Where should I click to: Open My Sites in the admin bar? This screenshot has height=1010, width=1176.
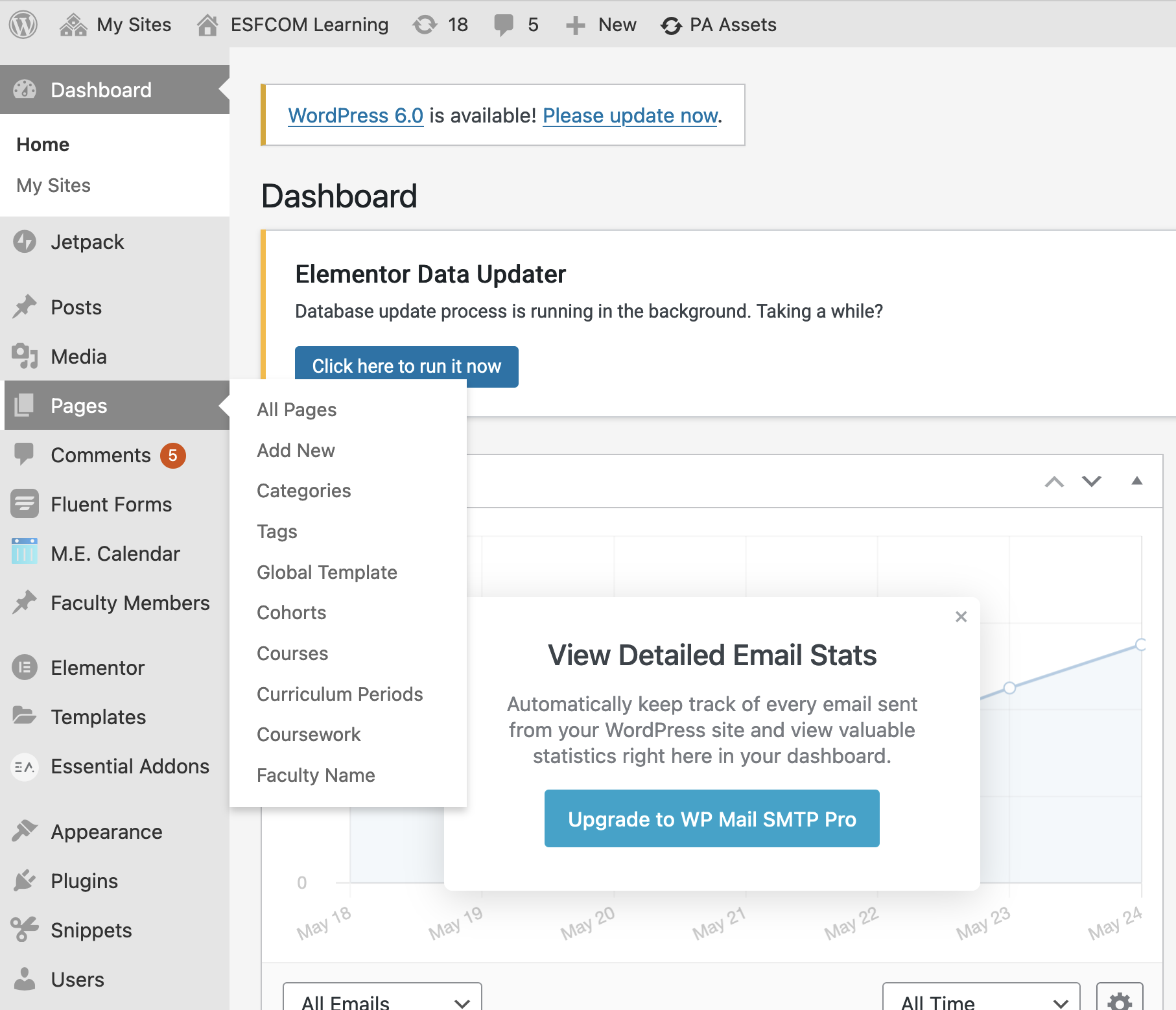(134, 25)
